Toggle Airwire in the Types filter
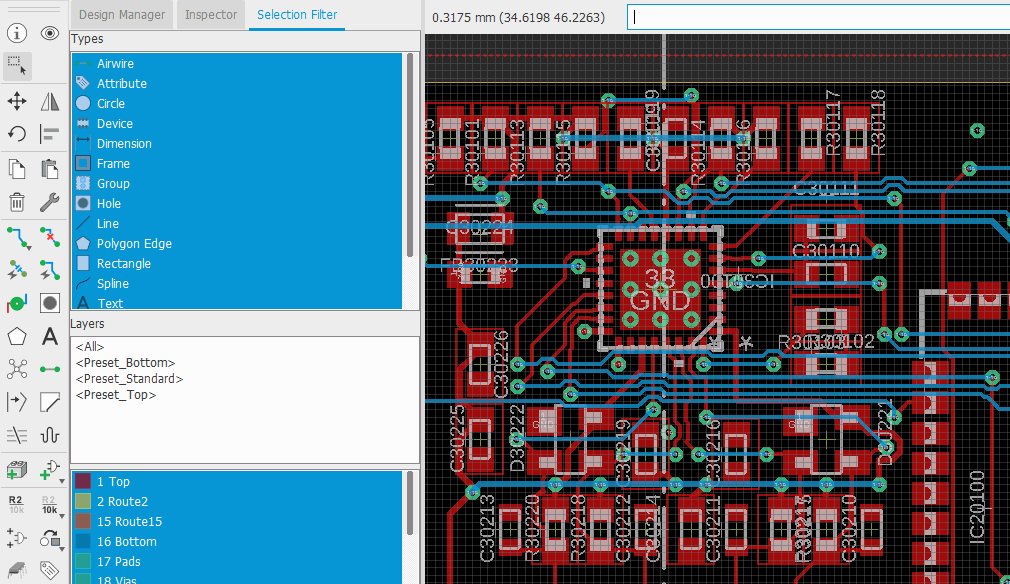The image size is (1010, 584). point(115,64)
